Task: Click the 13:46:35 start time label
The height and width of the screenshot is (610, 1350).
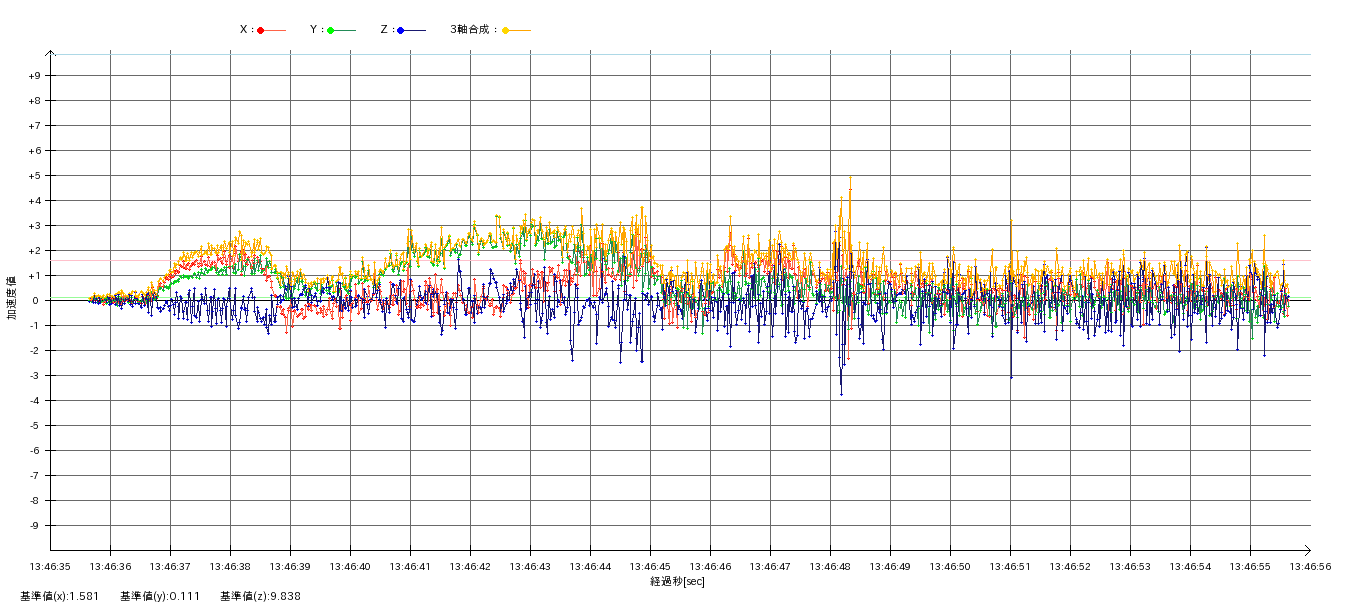Action: coord(51,567)
